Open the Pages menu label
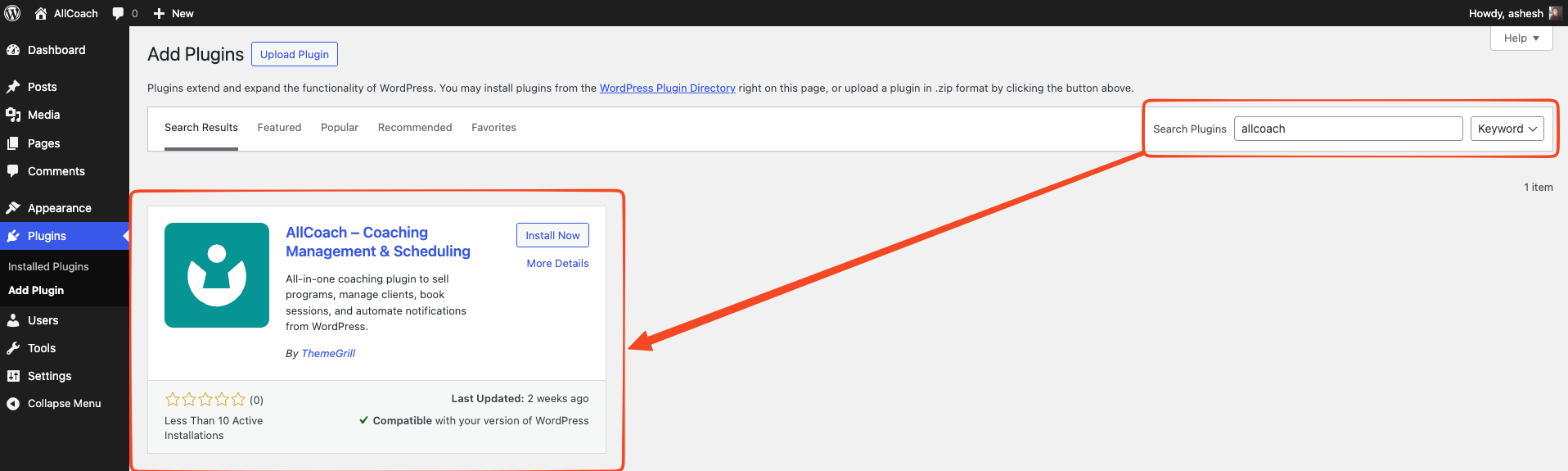Image resolution: width=1568 pixels, height=471 pixels. coord(44,143)
